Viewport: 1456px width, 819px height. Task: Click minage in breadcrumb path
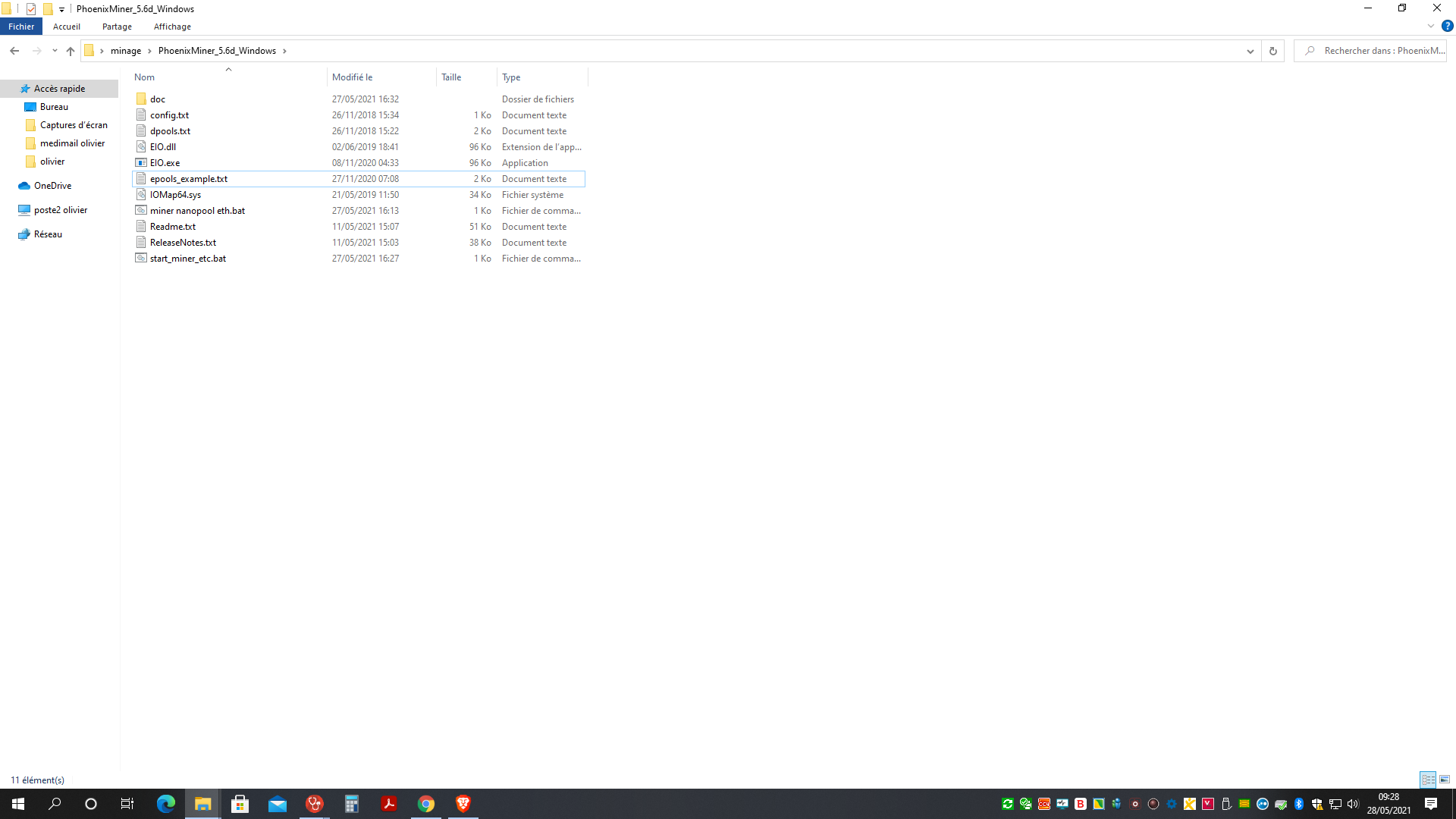tap(126, 51)
